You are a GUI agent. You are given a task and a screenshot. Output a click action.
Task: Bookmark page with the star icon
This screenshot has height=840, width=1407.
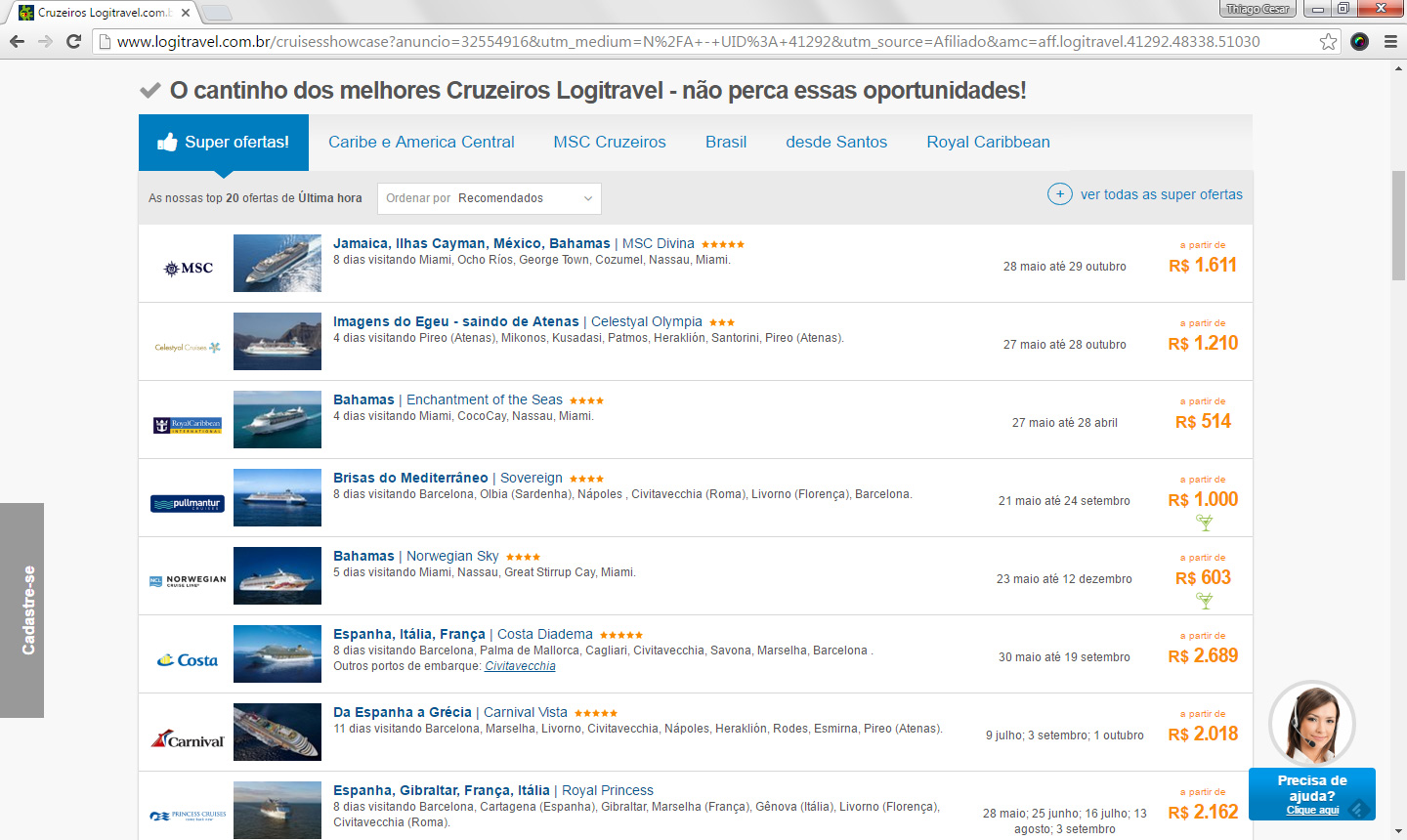(x=1328, y=41)
